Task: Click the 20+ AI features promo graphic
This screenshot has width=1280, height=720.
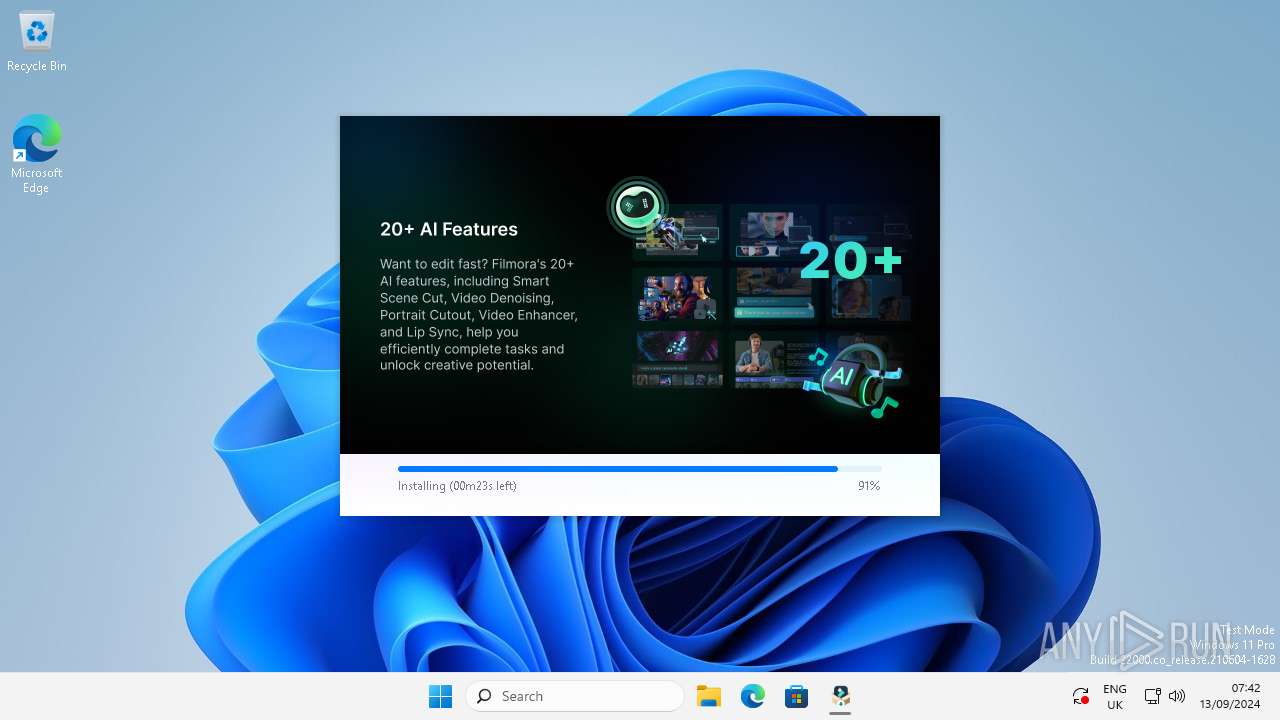Action: point(760,299)
